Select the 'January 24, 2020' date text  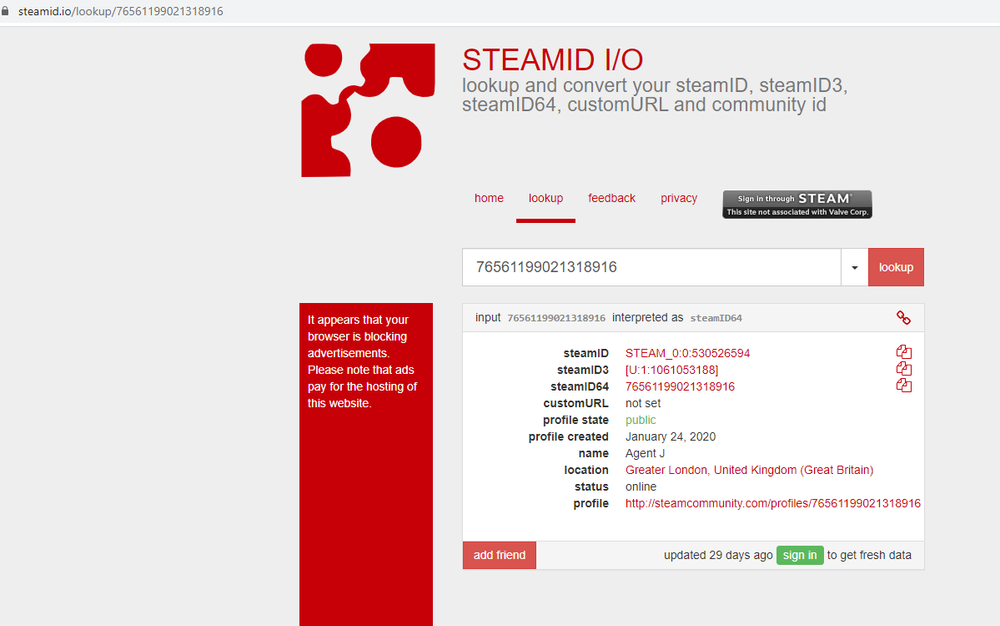click(x=670, y=437)
